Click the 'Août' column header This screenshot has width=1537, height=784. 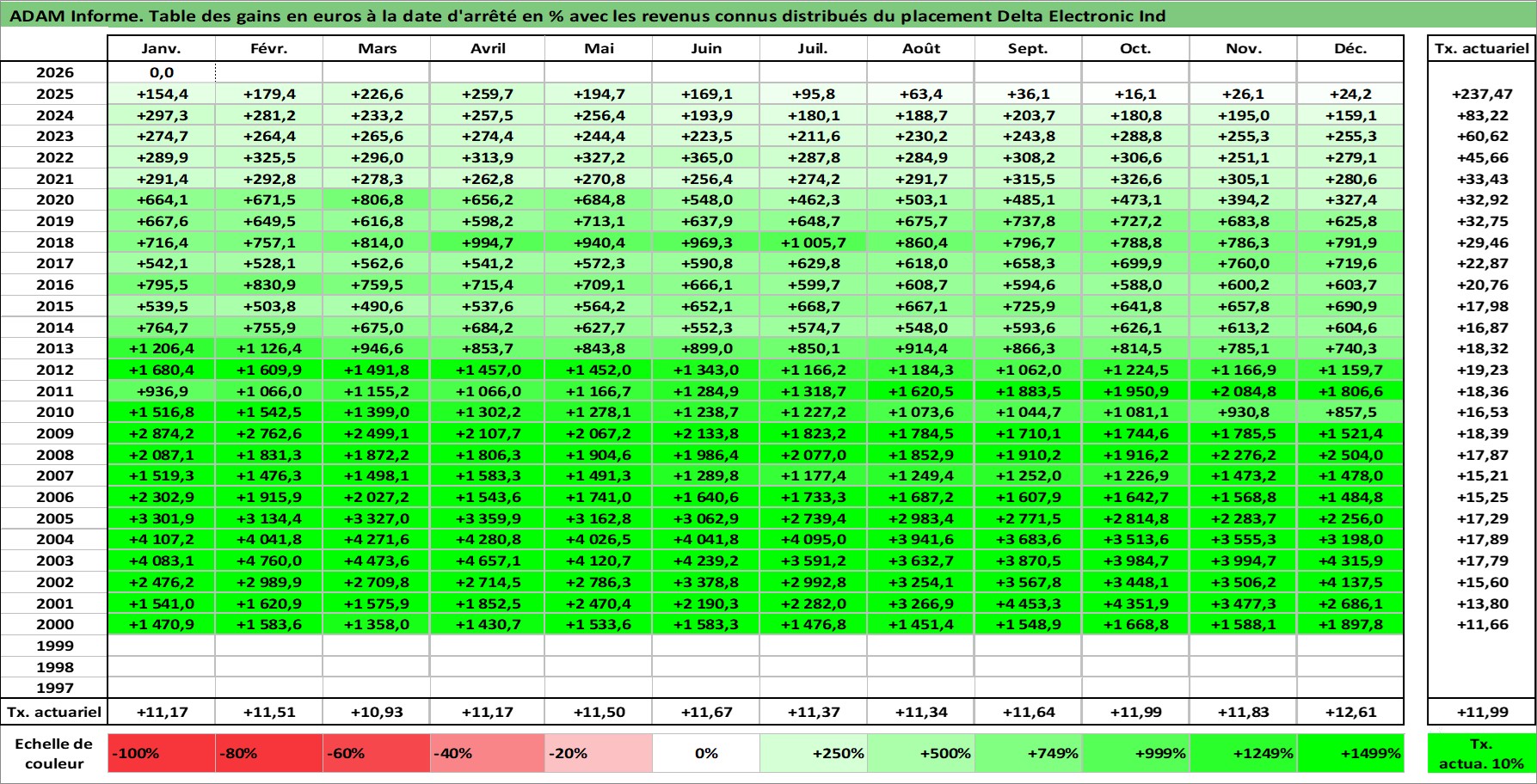pos(921,48)
